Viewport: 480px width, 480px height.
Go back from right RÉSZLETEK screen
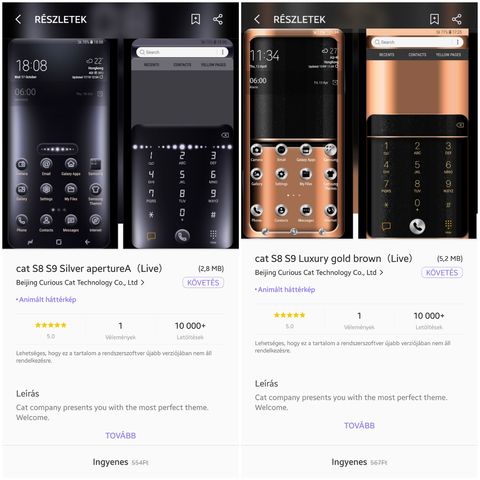[257, 19]
